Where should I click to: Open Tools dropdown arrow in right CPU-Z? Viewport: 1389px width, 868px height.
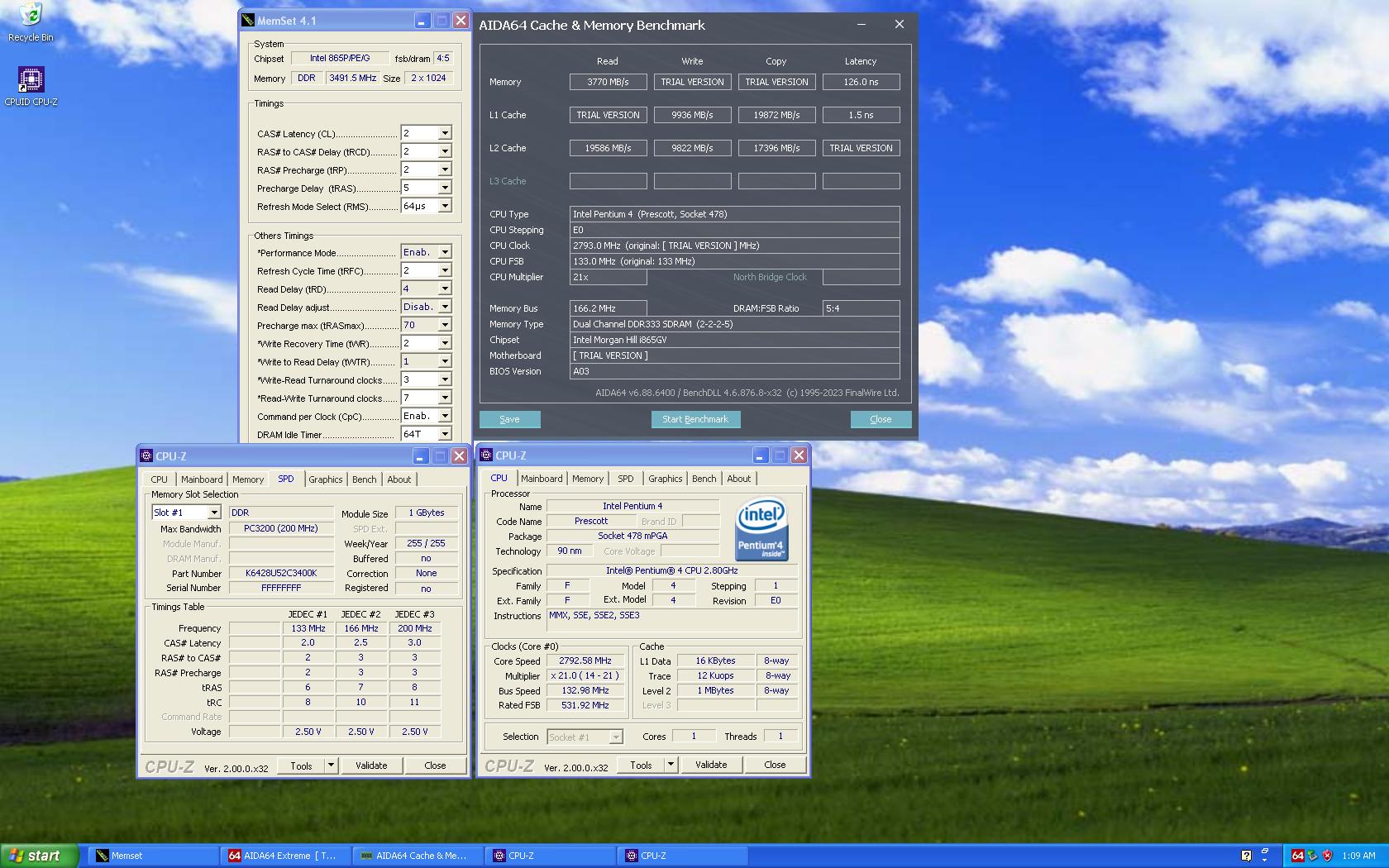pos(671,765)
